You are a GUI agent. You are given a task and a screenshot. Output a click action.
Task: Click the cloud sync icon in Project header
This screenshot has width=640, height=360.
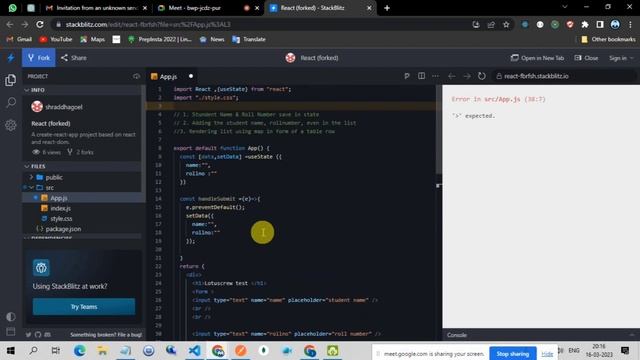(136, 76)
